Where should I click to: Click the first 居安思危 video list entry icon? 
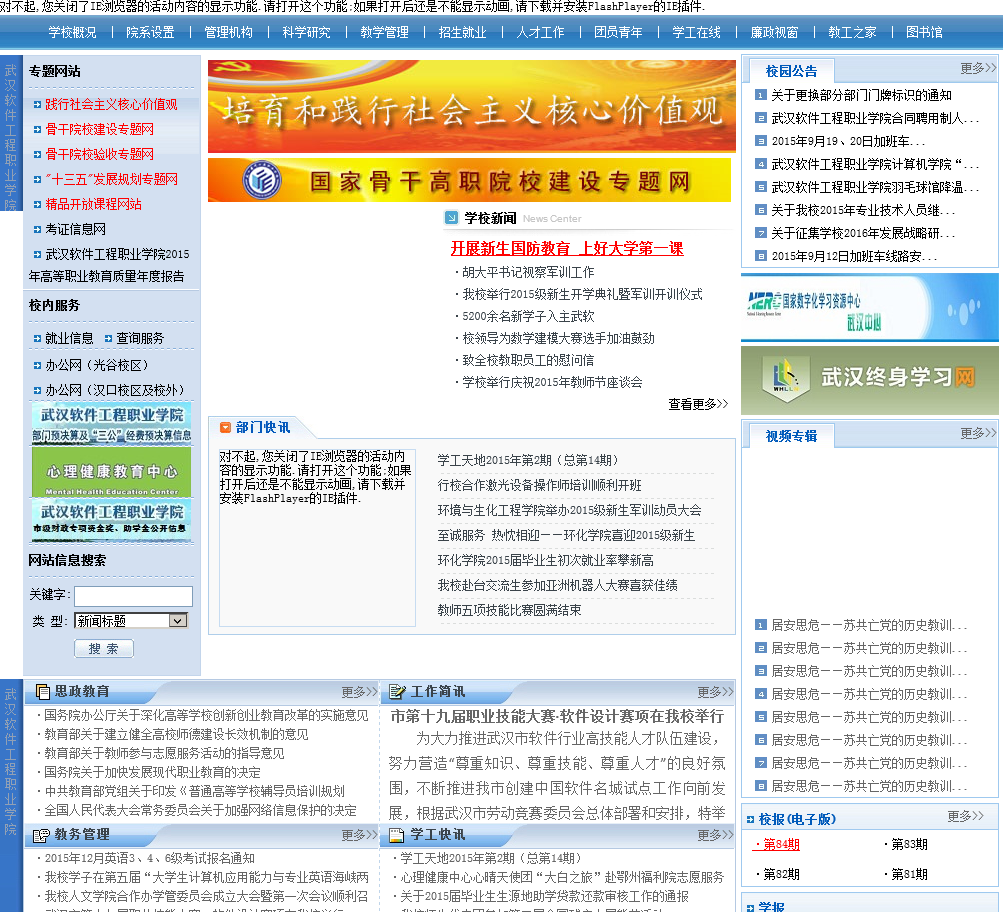tap(761, 625)
